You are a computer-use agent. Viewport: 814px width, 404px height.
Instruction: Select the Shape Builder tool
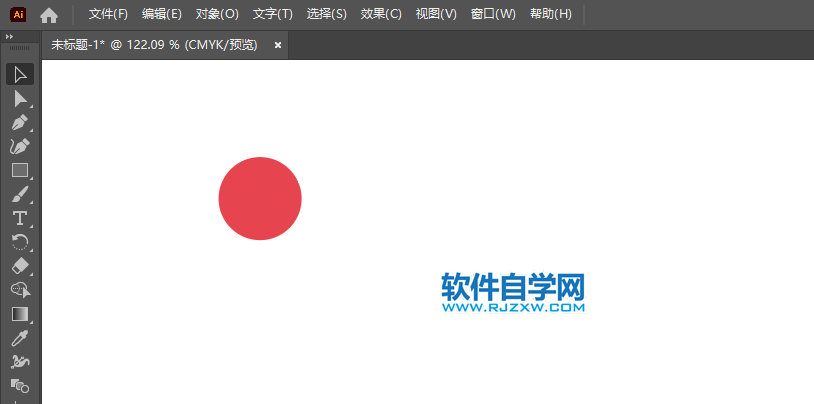point(20,290)
